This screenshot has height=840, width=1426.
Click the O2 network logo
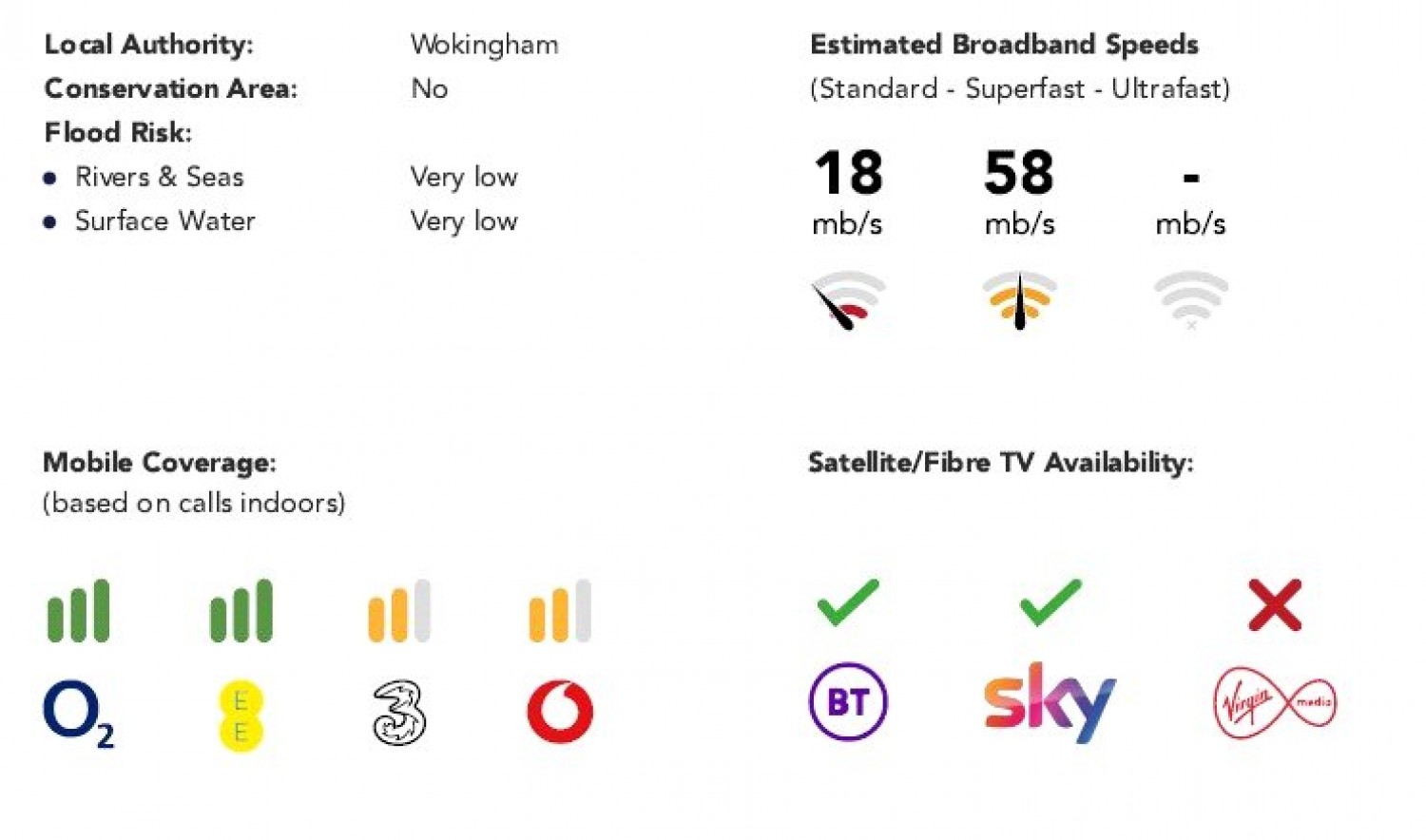(x=78, y=714)
